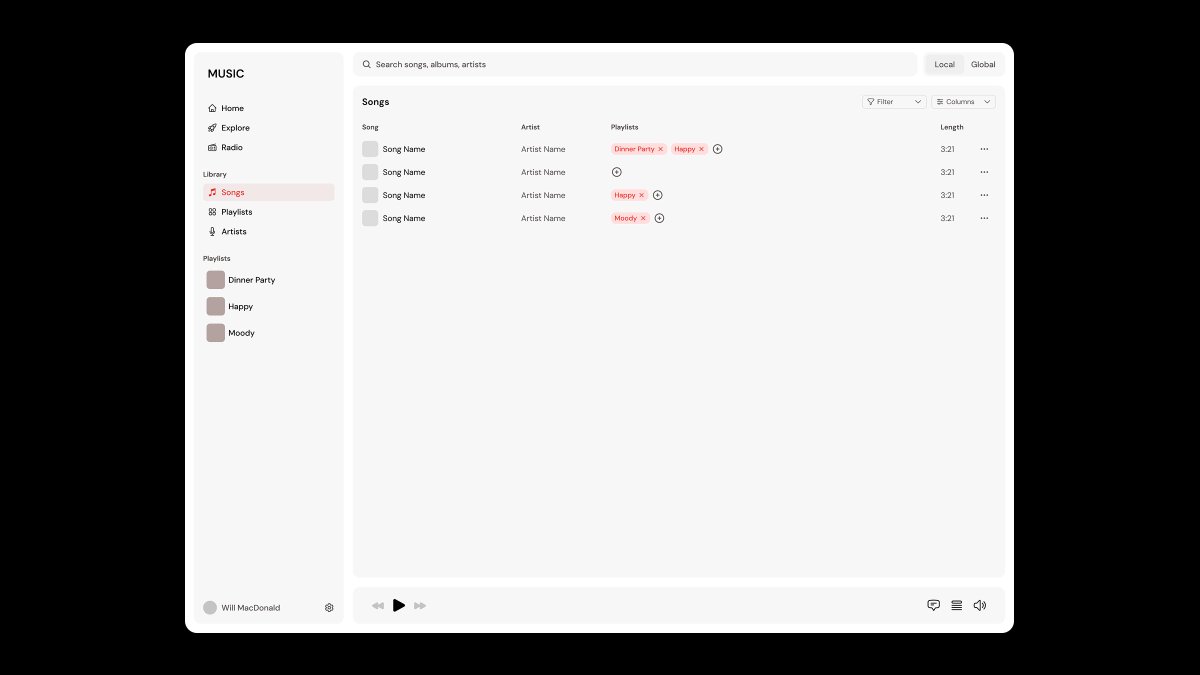Click the search songs, albums, artists field
Viewport: 1200px width, 675px height.
(x=635, y=64)
